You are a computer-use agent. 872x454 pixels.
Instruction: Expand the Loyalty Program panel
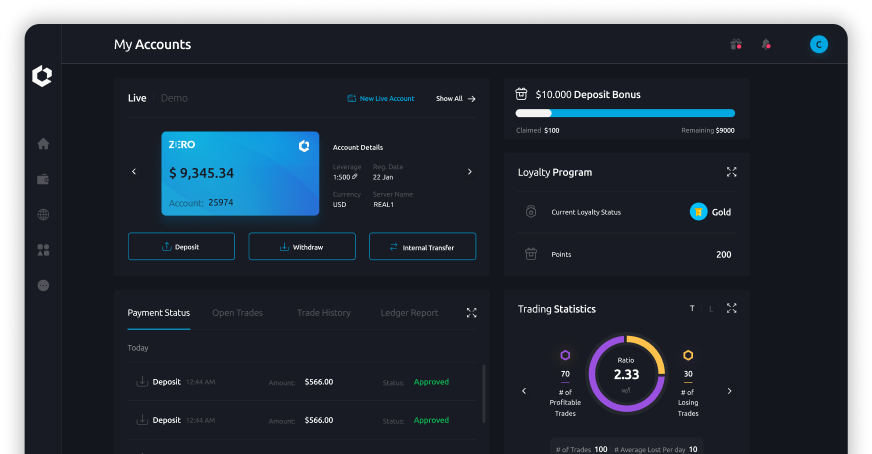tap(731, 172)
